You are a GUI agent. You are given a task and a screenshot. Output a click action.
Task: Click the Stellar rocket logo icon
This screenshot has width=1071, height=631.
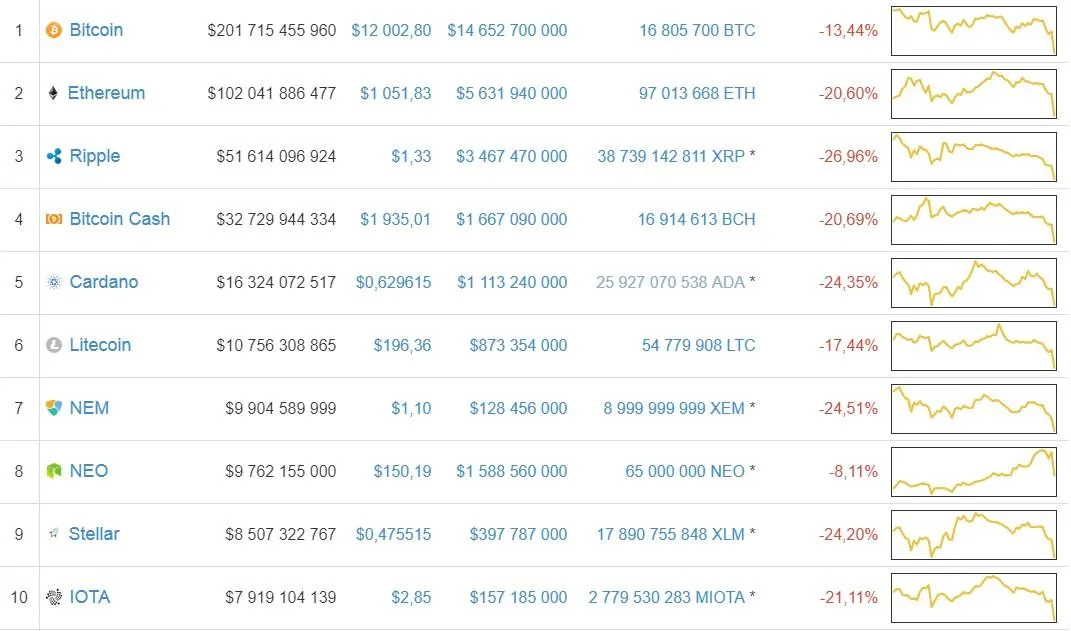click(x=54, y=534)
